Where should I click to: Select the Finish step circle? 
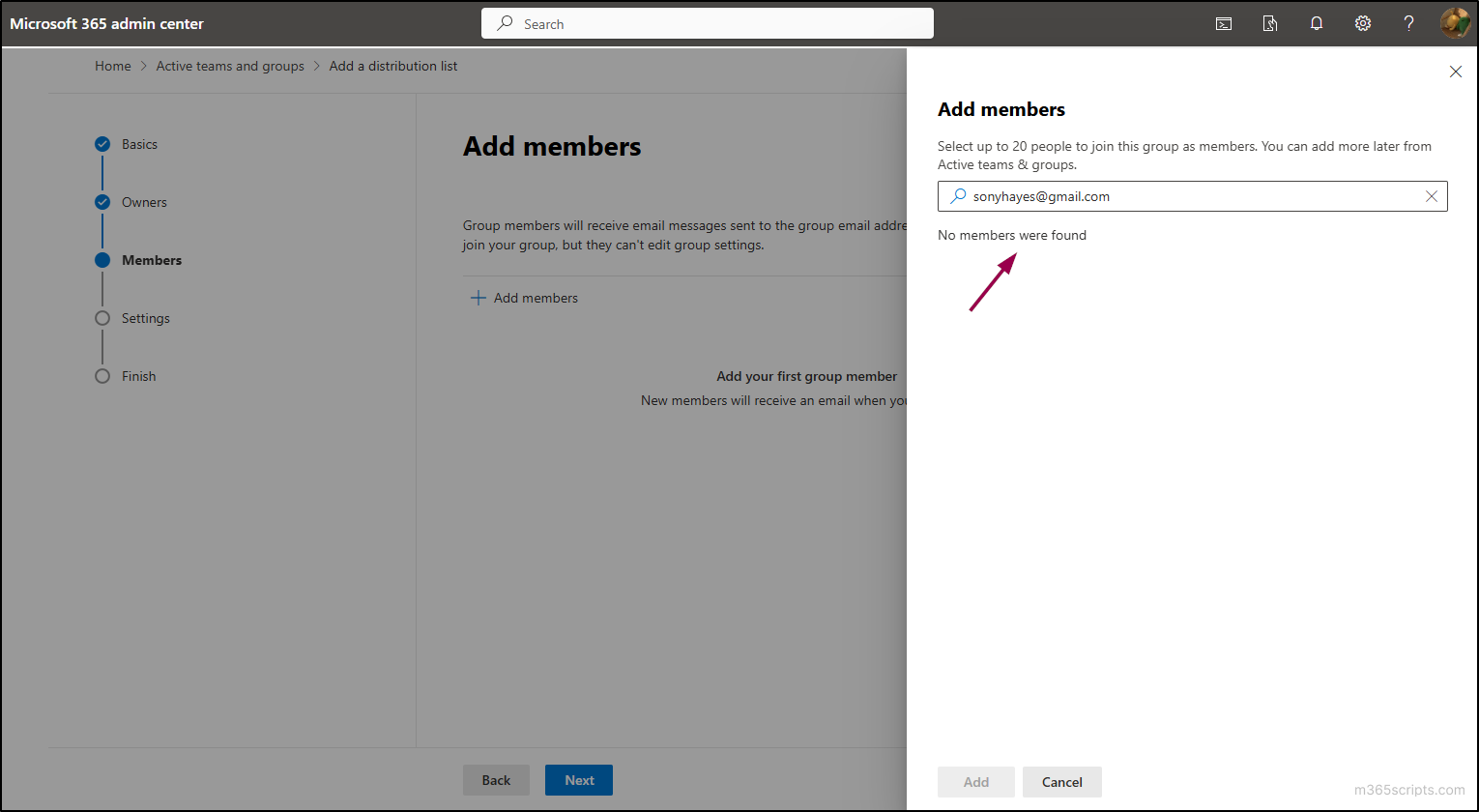102,375
